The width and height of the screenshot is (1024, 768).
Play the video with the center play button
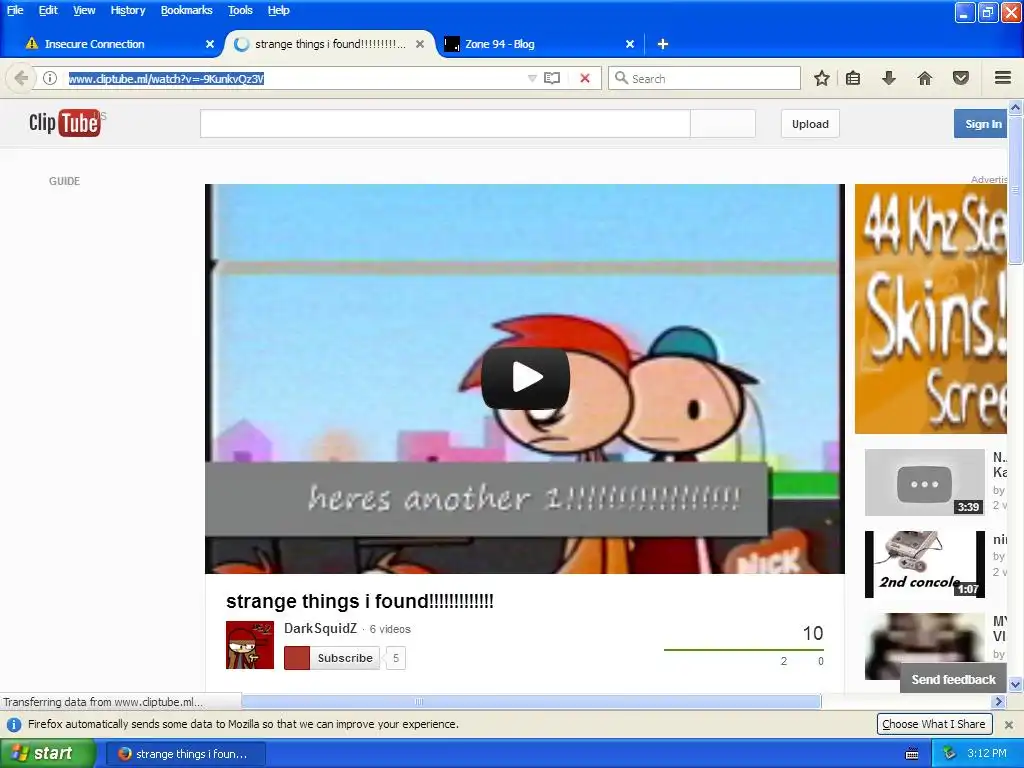pos(526,378)
